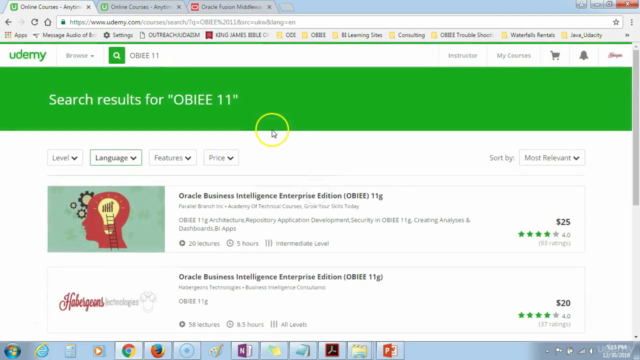Open the browser home page
The image size is (640, 360).
[x=48, y=22]
